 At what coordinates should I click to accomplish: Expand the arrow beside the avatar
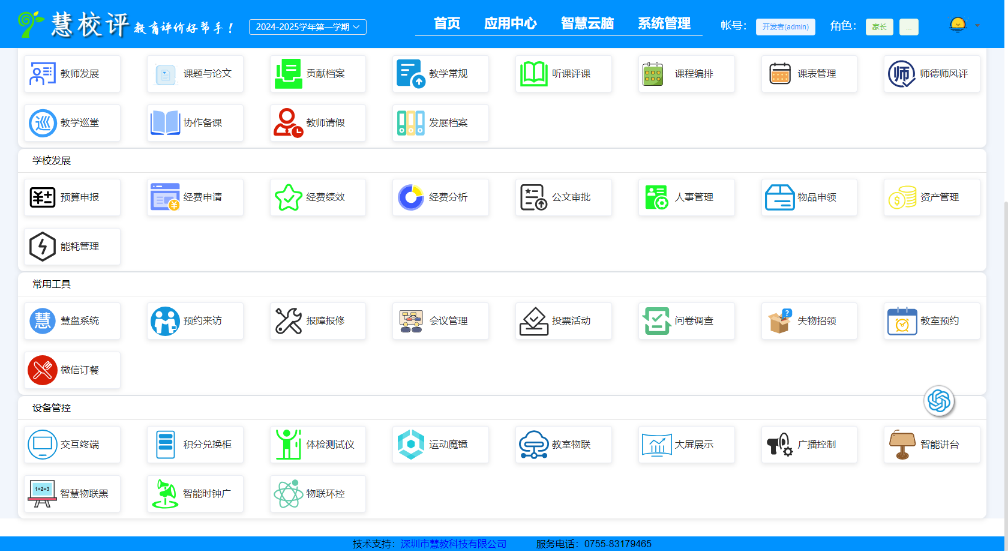(x=978, y=26)
